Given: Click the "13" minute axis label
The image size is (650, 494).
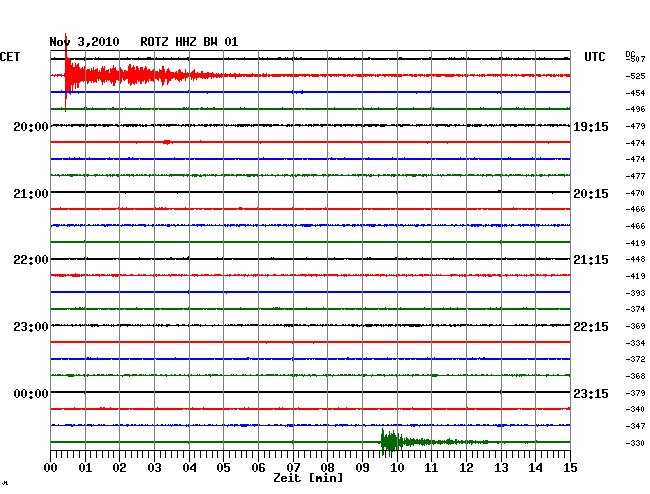Looking at the screenshot, I should [501, 468].
